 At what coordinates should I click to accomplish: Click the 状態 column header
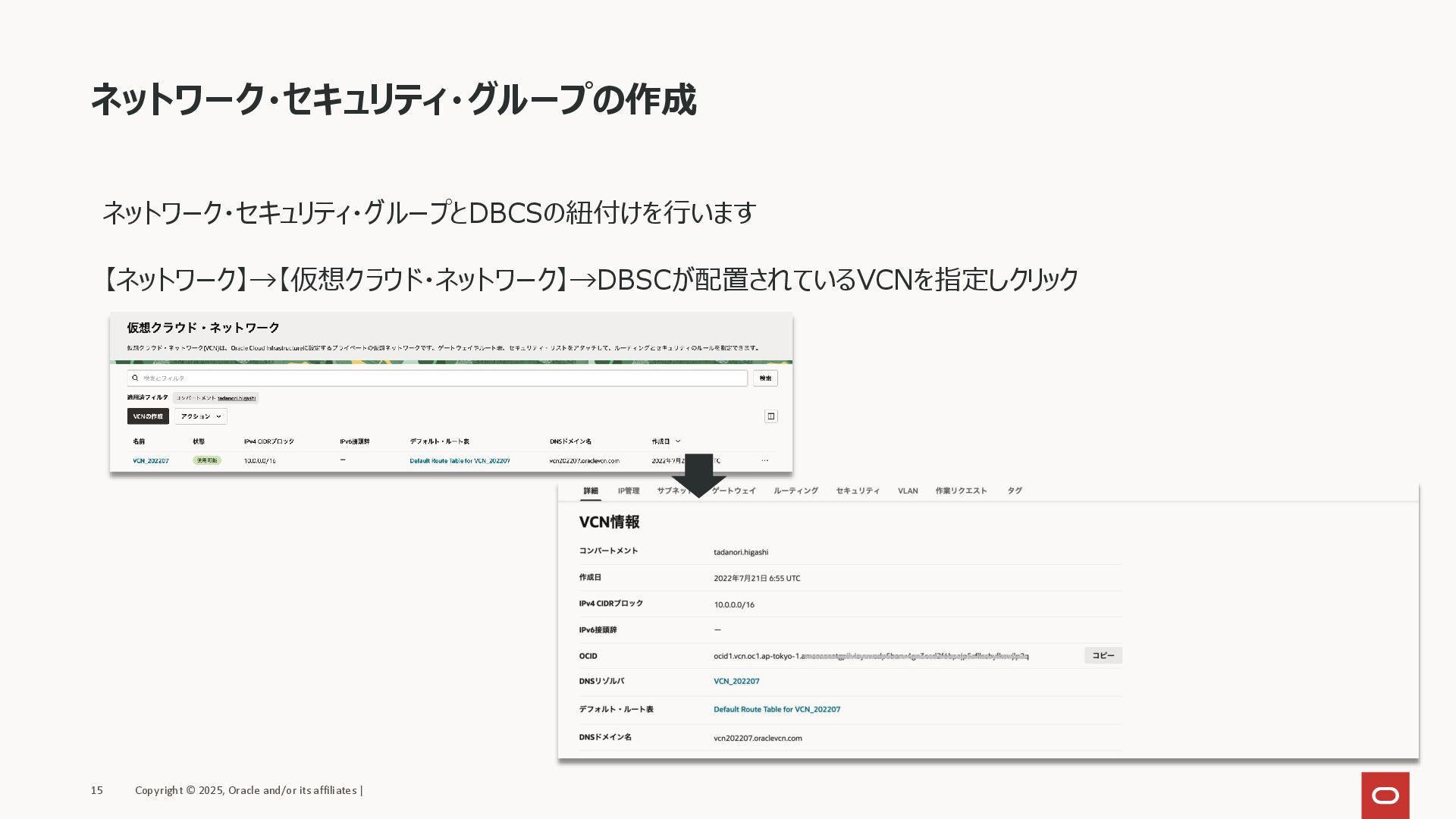coord(199,441)
